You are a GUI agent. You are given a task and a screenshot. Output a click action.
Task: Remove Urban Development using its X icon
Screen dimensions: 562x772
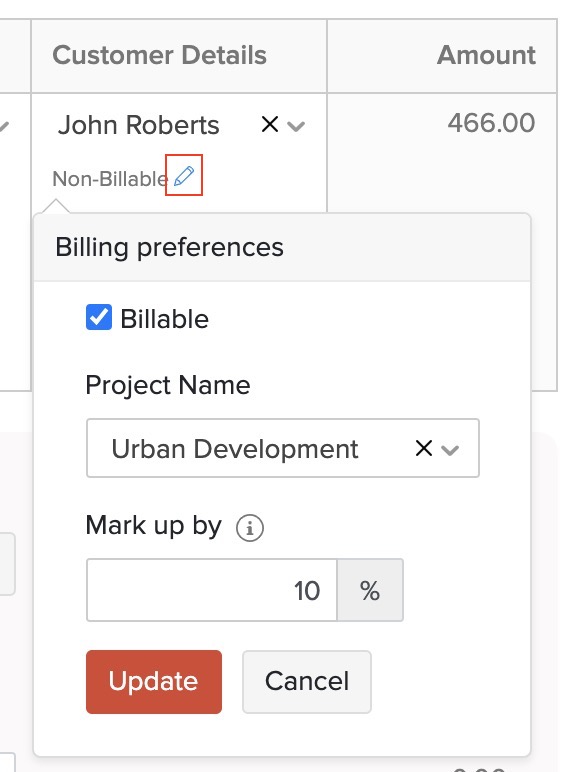point(424,448)
